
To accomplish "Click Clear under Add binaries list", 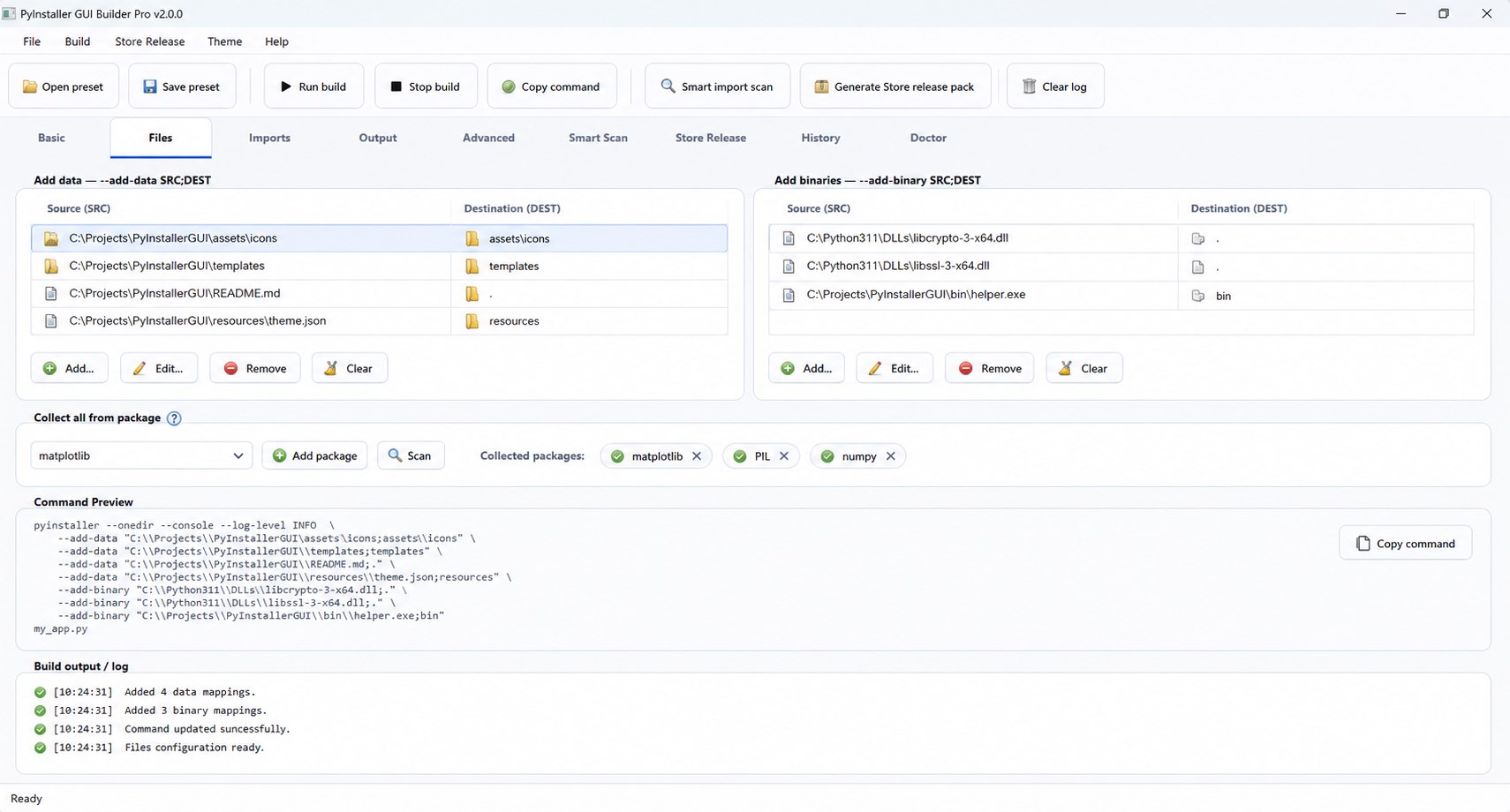I will 1084,368.
